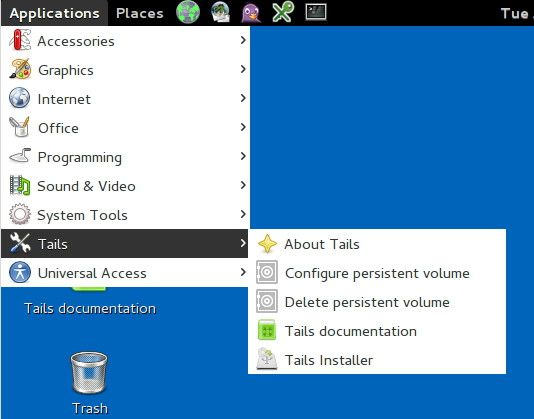
Task: Select the Trash can on desktop
Action: coord(89,373)
